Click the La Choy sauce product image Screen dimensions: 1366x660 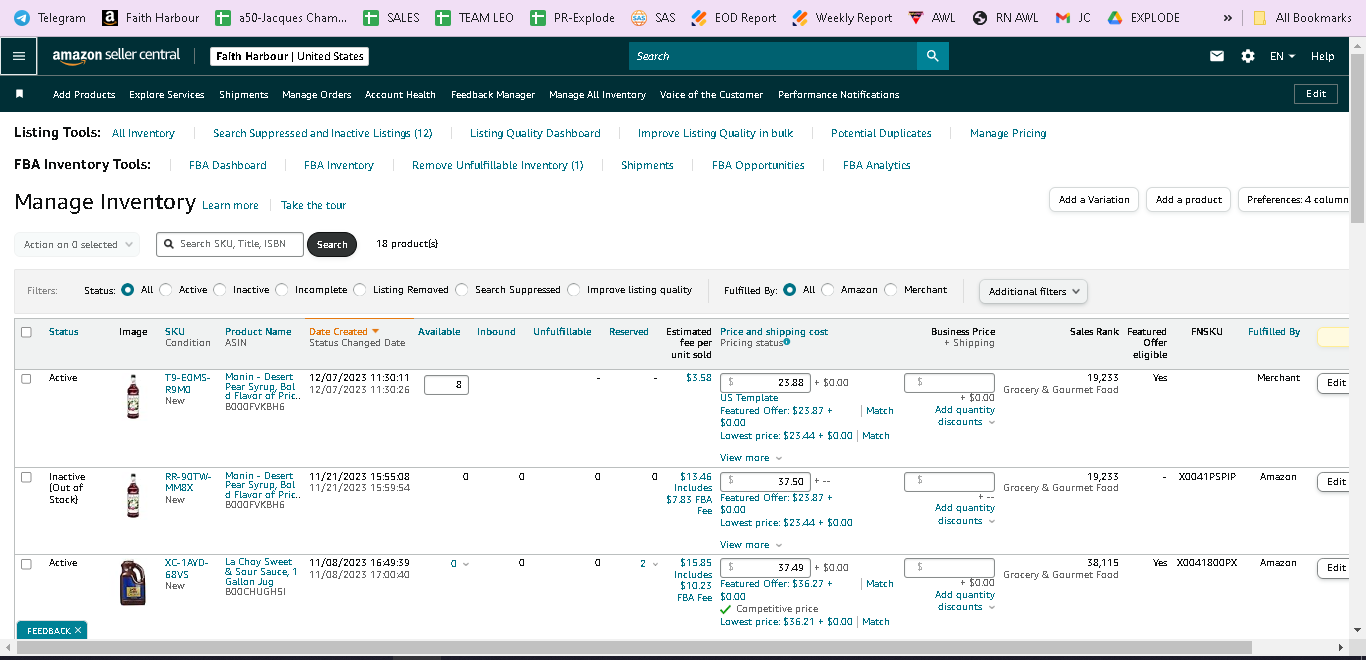click(x=133, y=582)
